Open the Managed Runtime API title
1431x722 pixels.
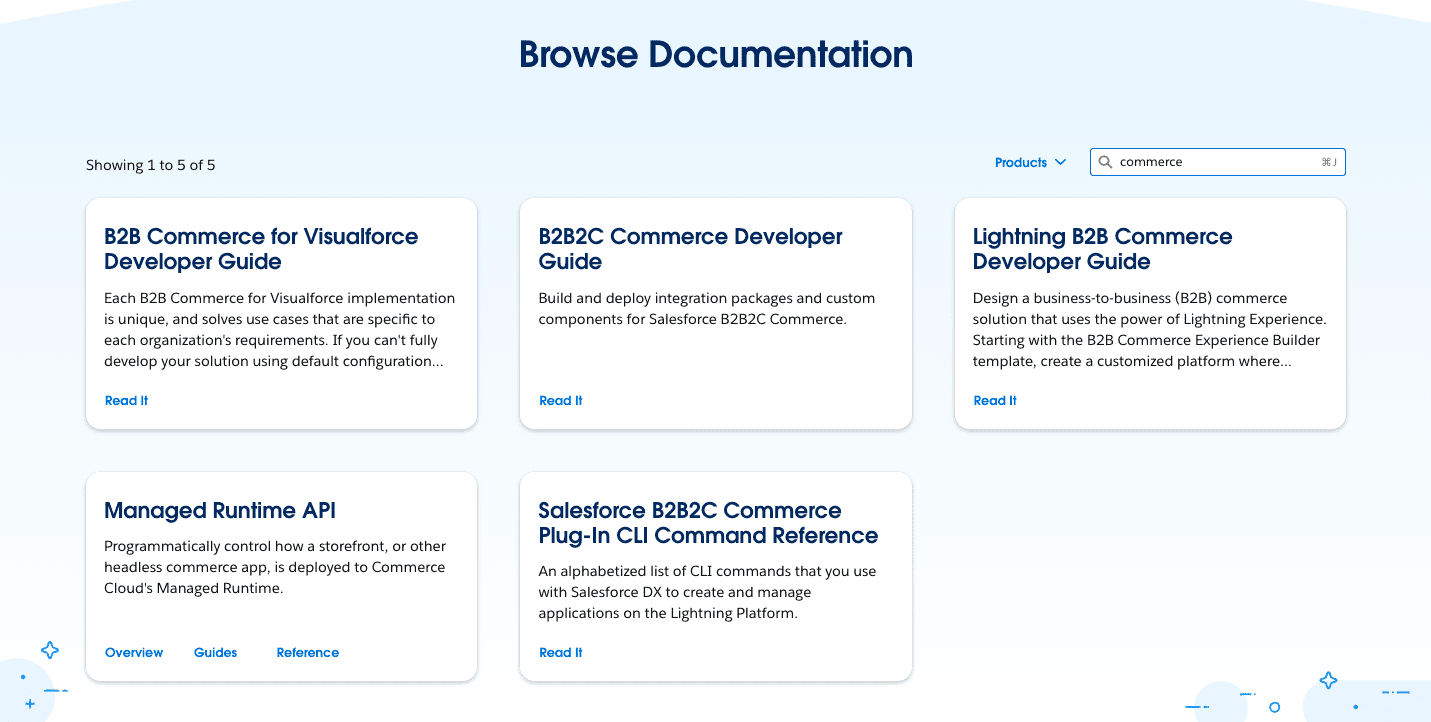pos(220,511)
